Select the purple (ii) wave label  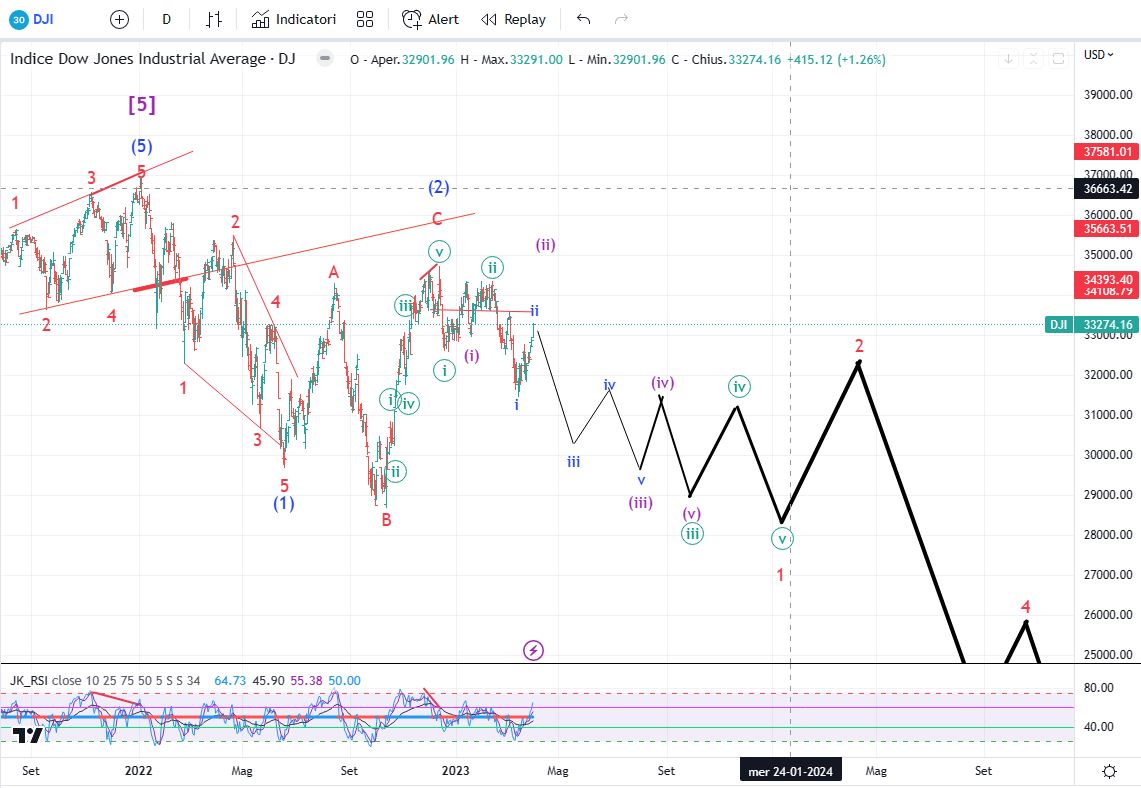546,244
